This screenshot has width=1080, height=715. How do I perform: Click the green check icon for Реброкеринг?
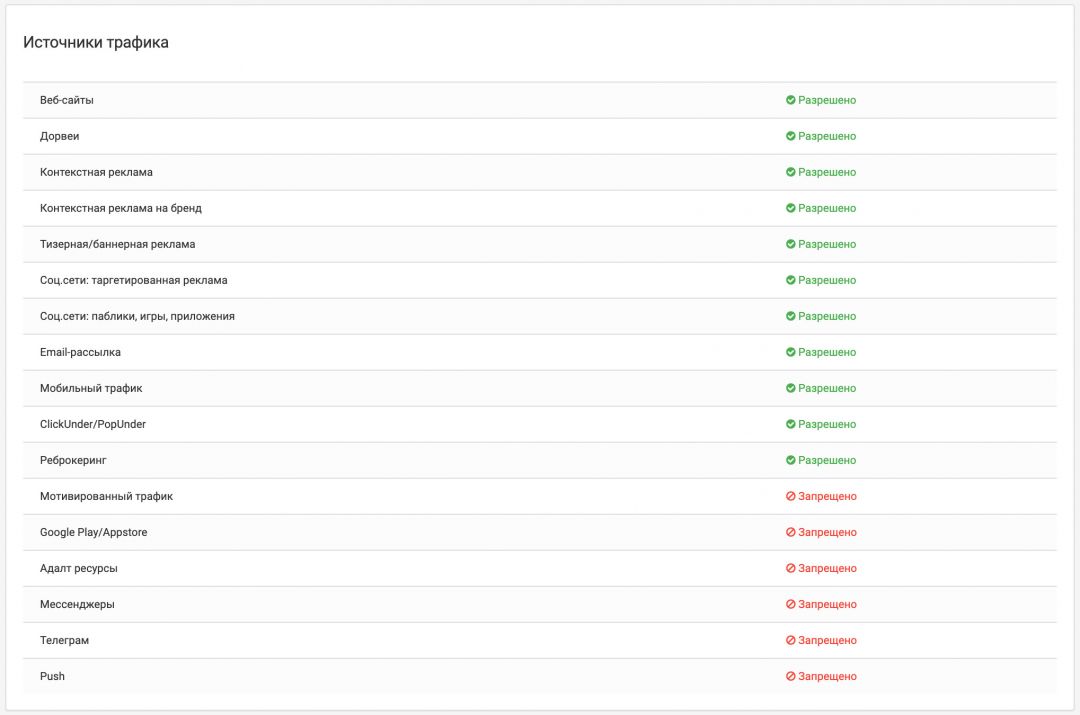tap(790, 460)
